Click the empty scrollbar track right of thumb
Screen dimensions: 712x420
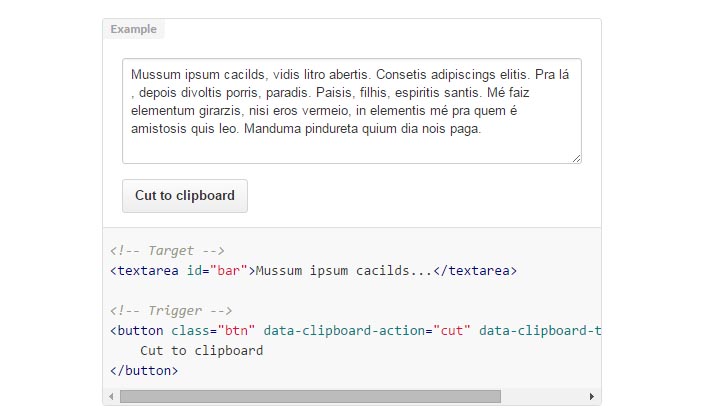click(543, 396)
